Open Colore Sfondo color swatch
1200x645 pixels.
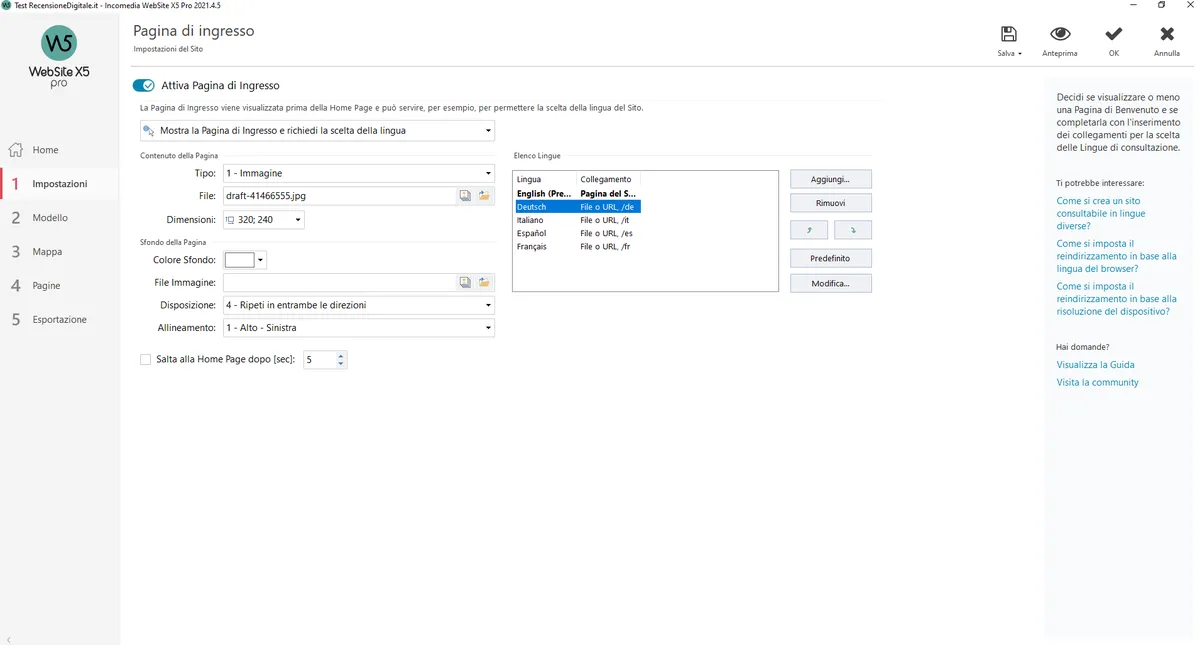pyautogui.click(x=245, y=260)
